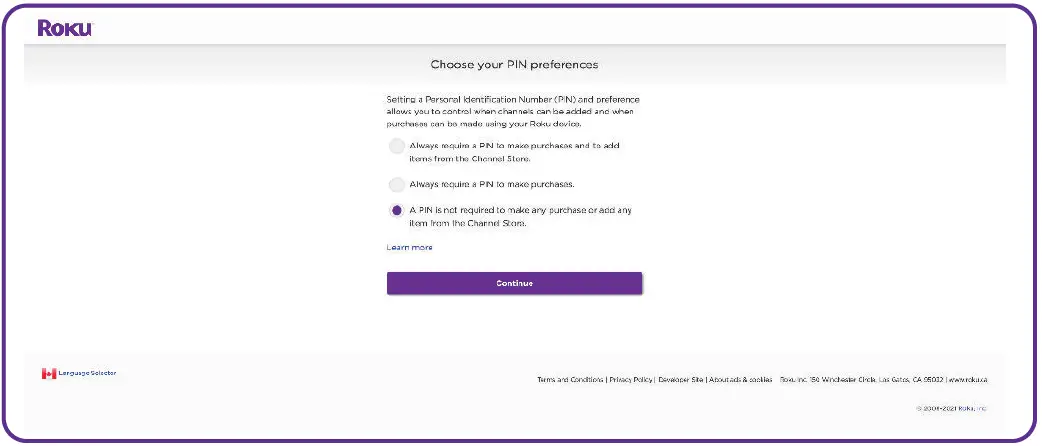The height and width of the screenshot is (446, 1042).
Task: Visit the Developer Site link
Action: pos(680,380)
